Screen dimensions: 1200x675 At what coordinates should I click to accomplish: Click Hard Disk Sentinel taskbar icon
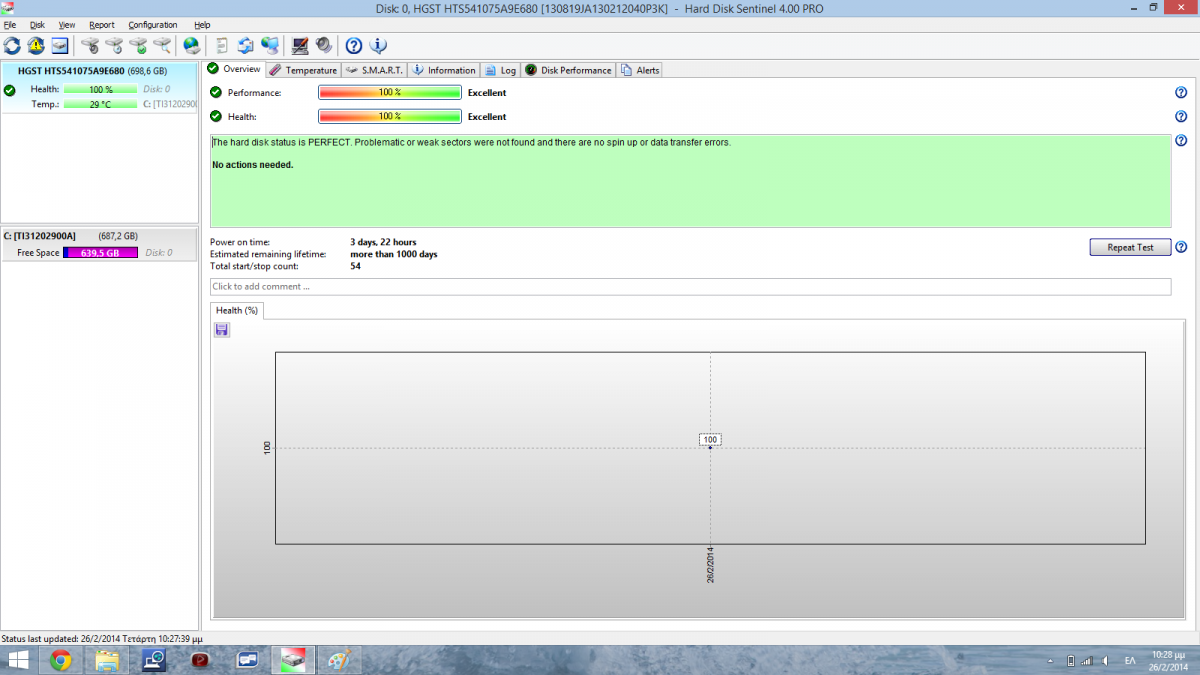click(x=294, y=660)
